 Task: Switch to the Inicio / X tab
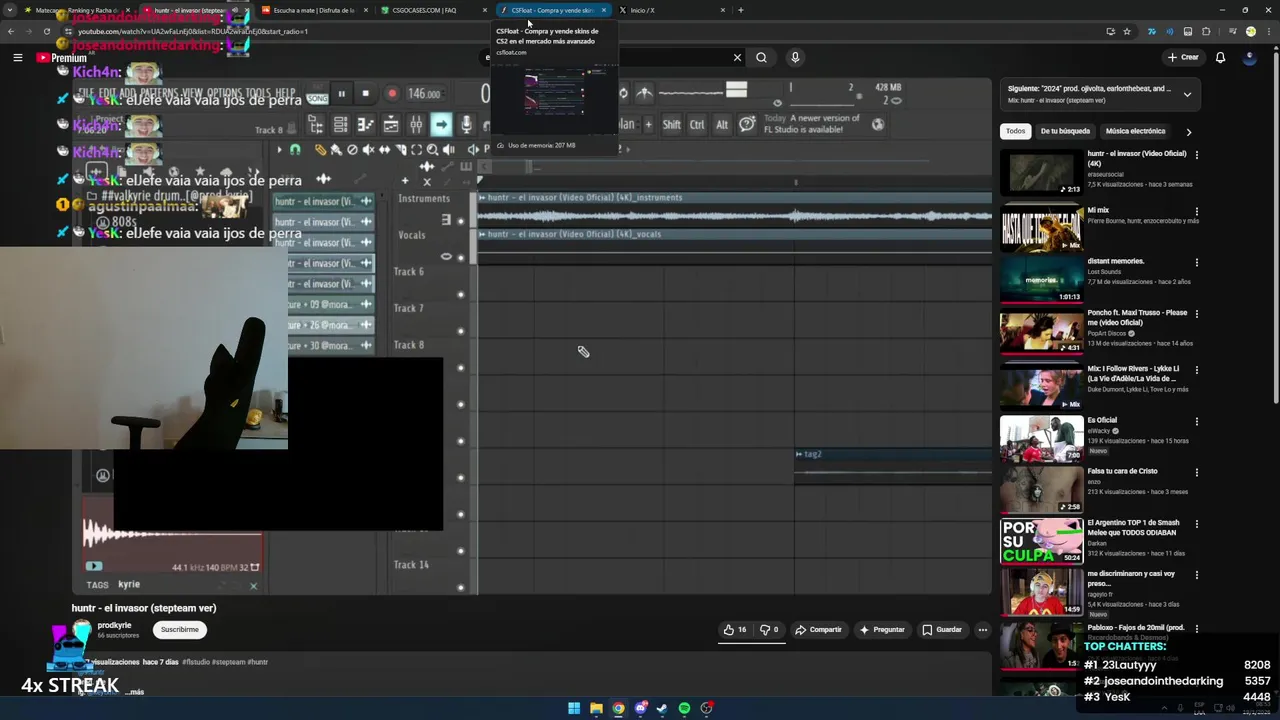670,10
